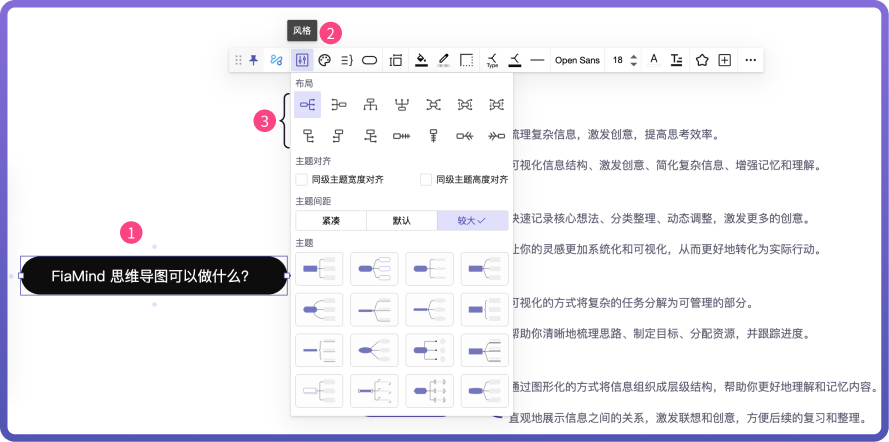Open the paint-bucket fill color tool
Image resolution: width=889 pixels, height=442 pixels.
coord(421,60)
